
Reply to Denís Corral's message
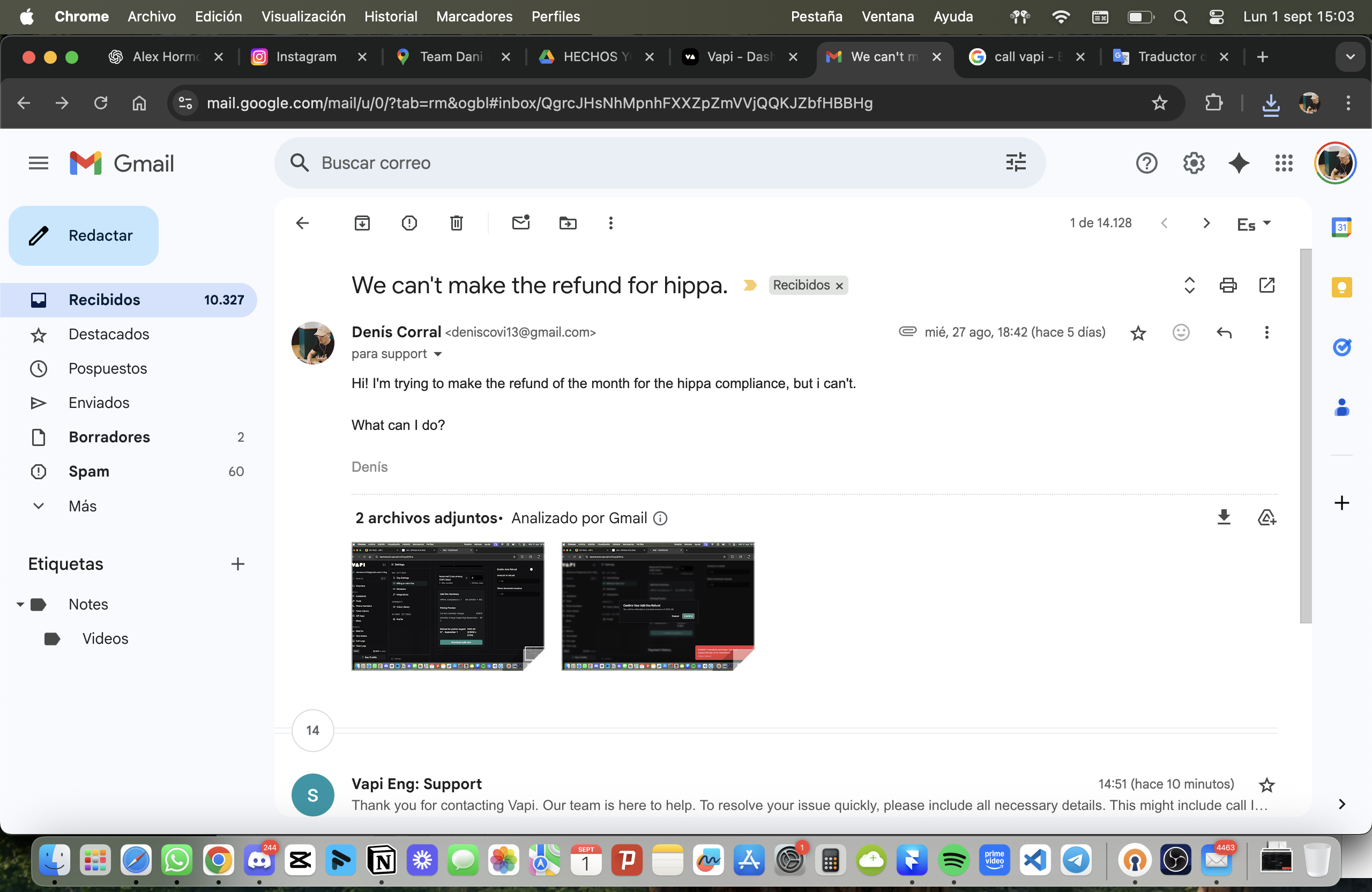[x=1224, y=333]
